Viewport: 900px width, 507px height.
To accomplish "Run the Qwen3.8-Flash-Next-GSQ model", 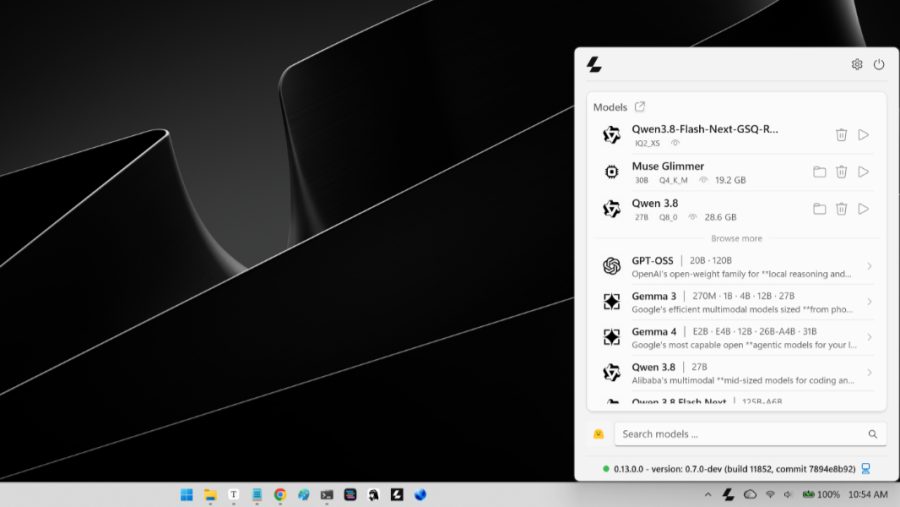I will click(863, 135).
